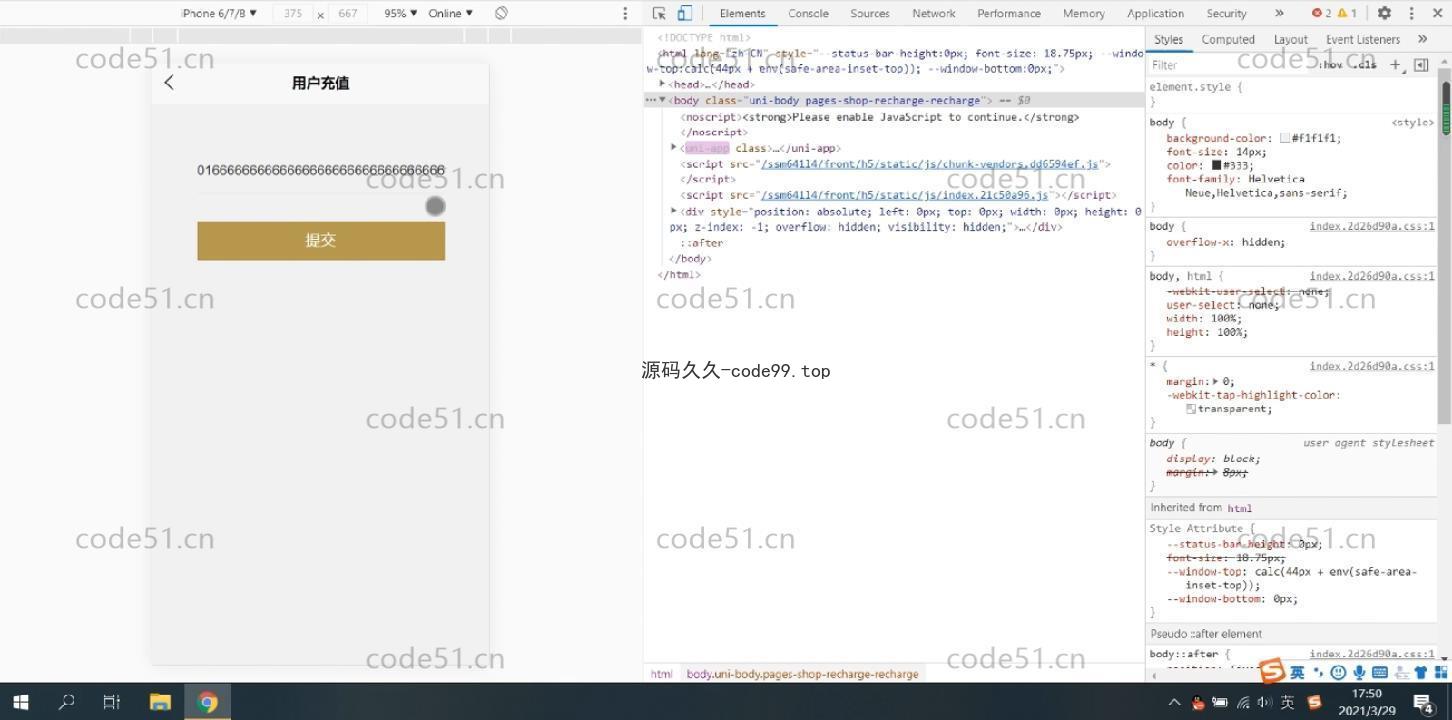Select body.uni-body breadcrumb item

coord(802,674)
